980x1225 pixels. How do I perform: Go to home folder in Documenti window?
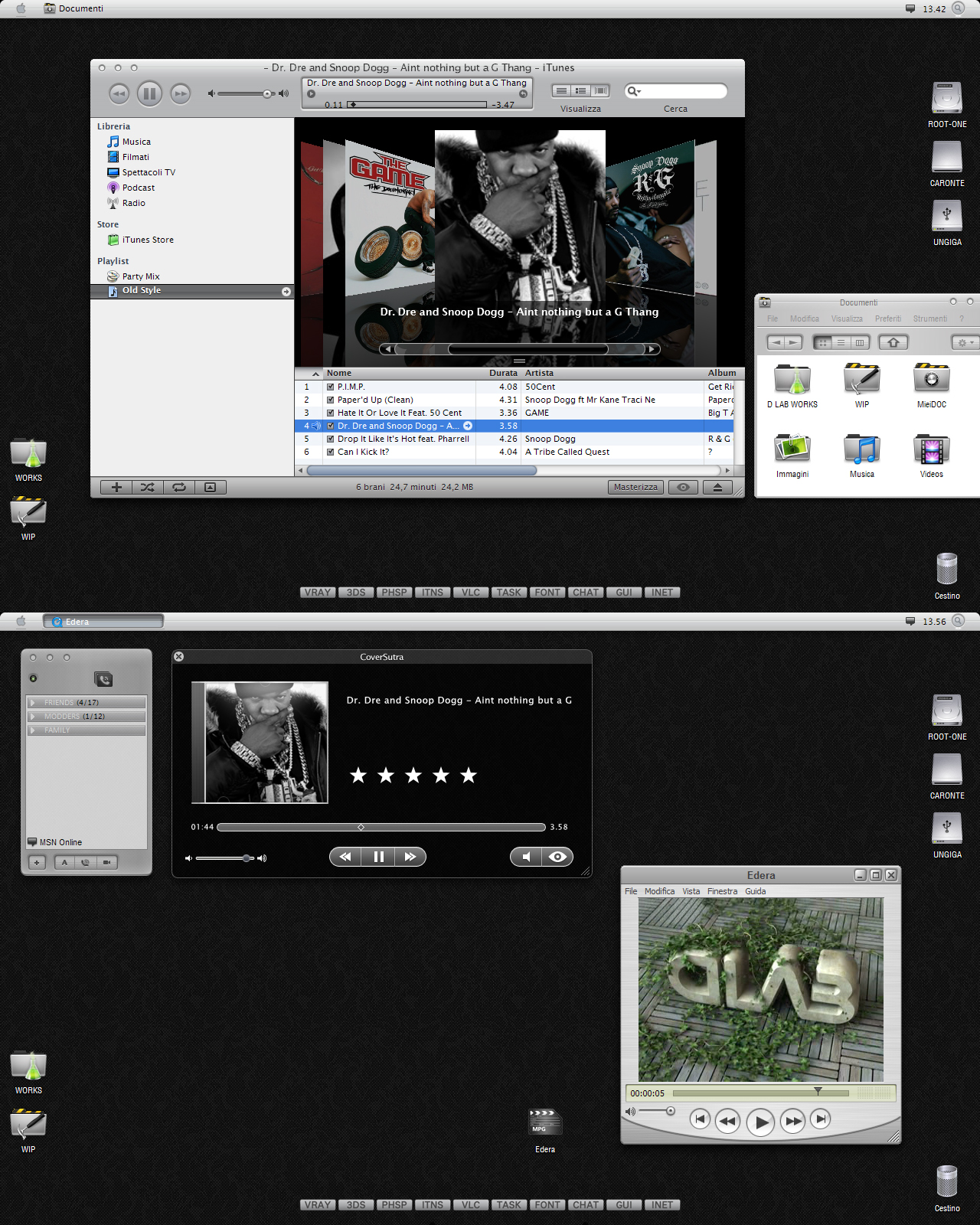[893, 342]
